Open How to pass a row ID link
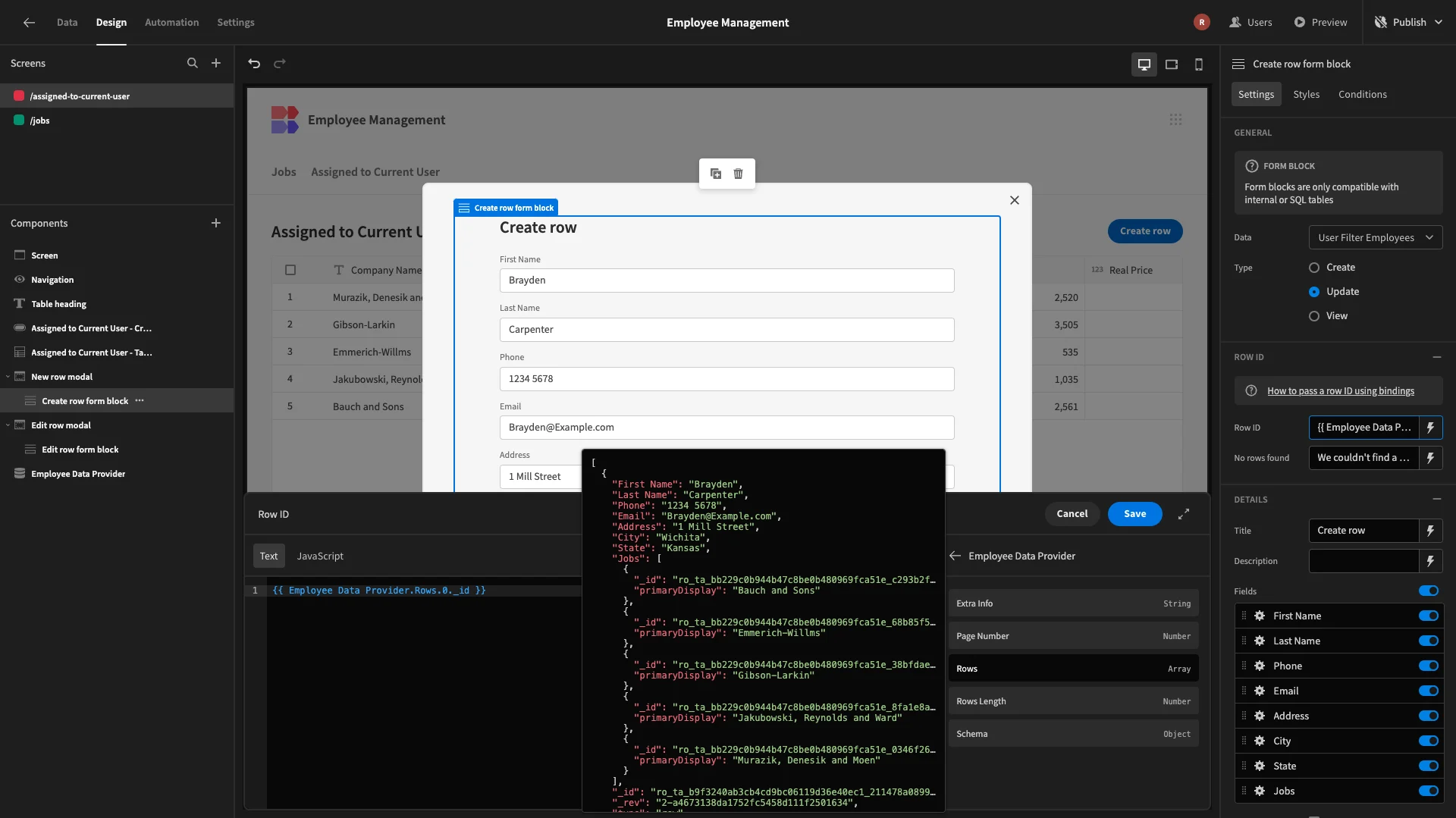This screenshot has width=1456, height=818. 1340,391
